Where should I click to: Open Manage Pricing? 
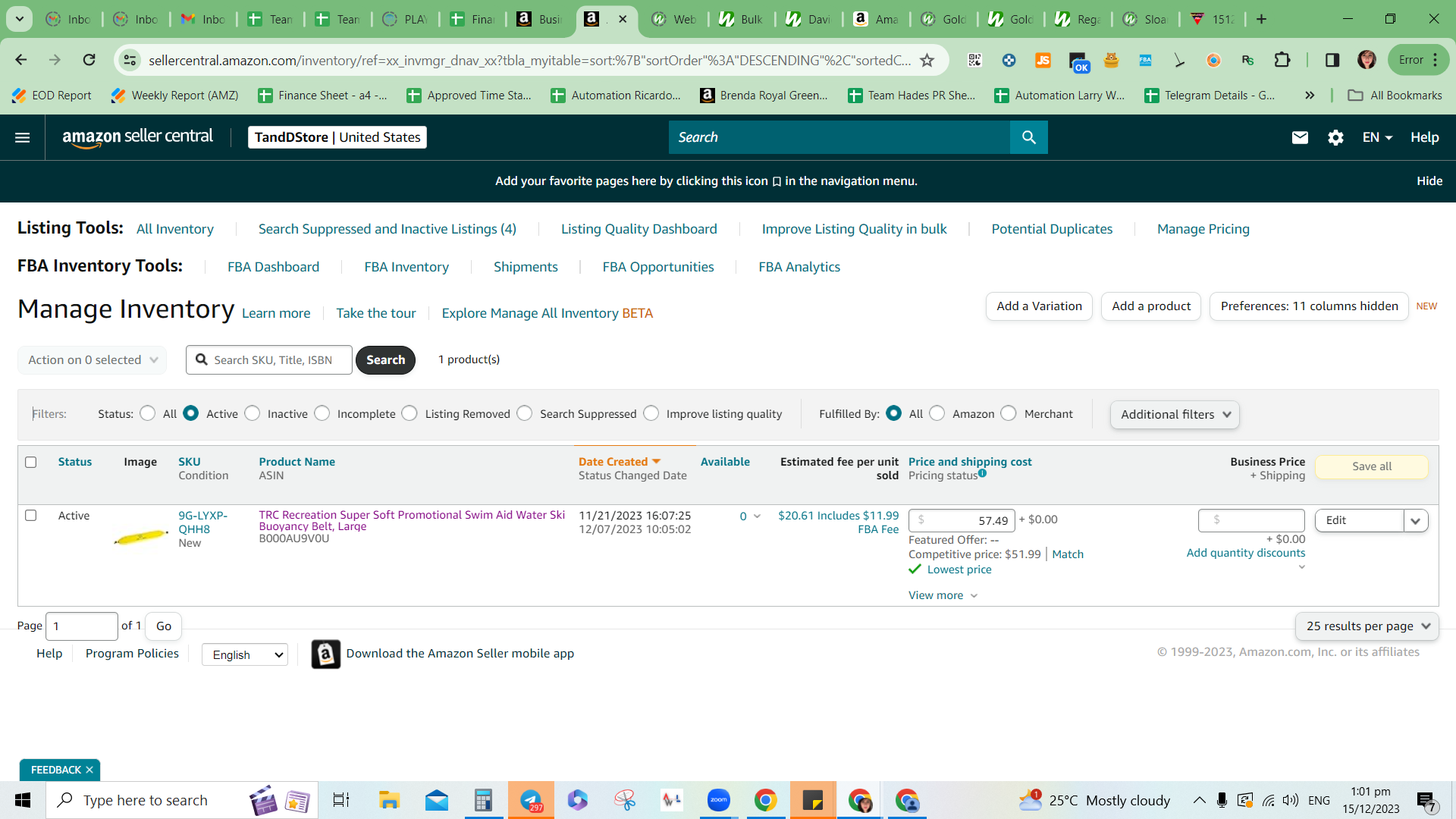[1203, 229]
